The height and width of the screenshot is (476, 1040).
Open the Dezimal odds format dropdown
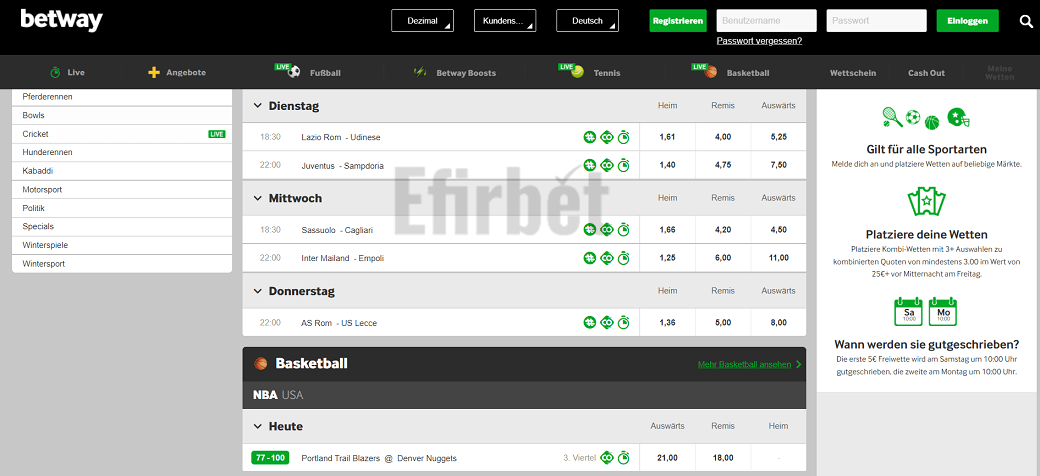coord(422,21)
